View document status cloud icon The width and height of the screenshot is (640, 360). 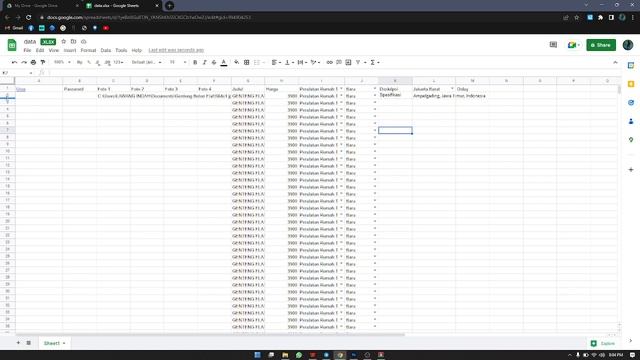(84, 42)
